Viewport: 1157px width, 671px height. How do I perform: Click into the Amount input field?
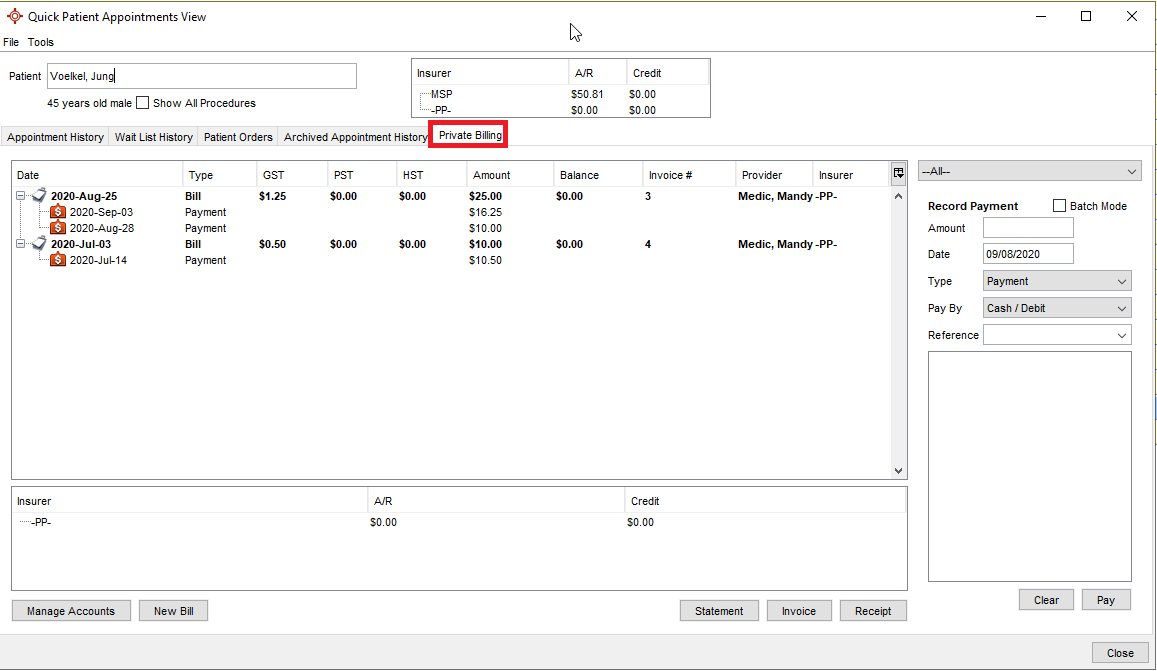click(x=1027, y=228)
